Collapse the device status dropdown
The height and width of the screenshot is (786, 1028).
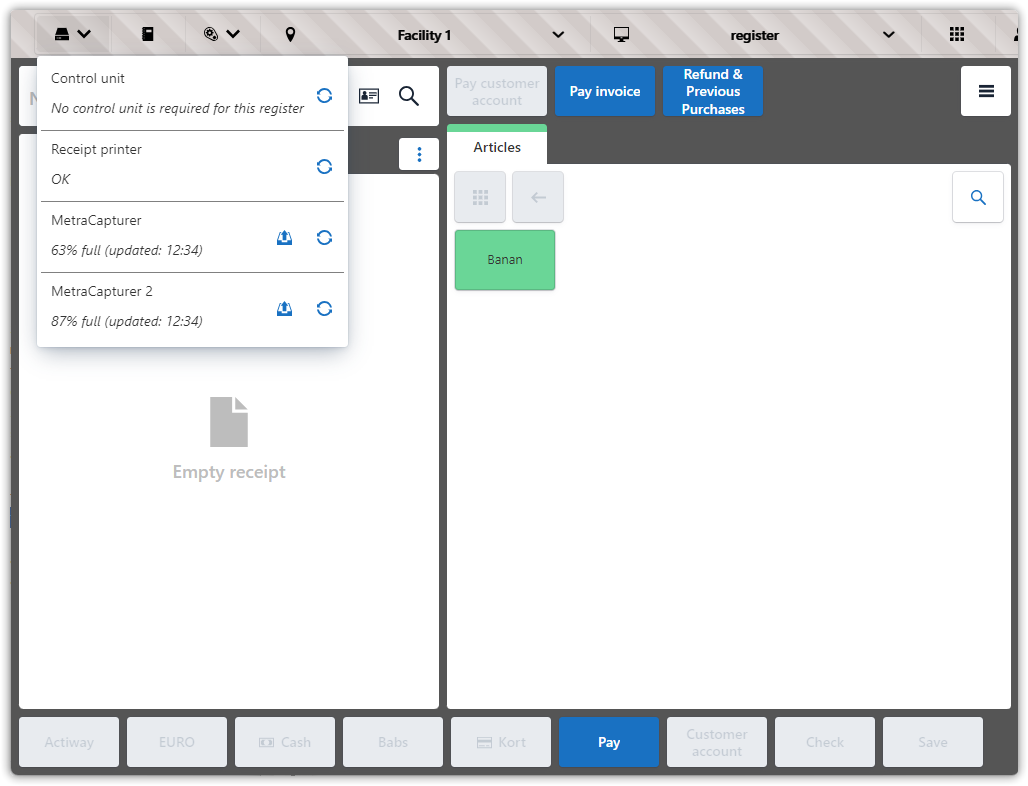[72, 35]
